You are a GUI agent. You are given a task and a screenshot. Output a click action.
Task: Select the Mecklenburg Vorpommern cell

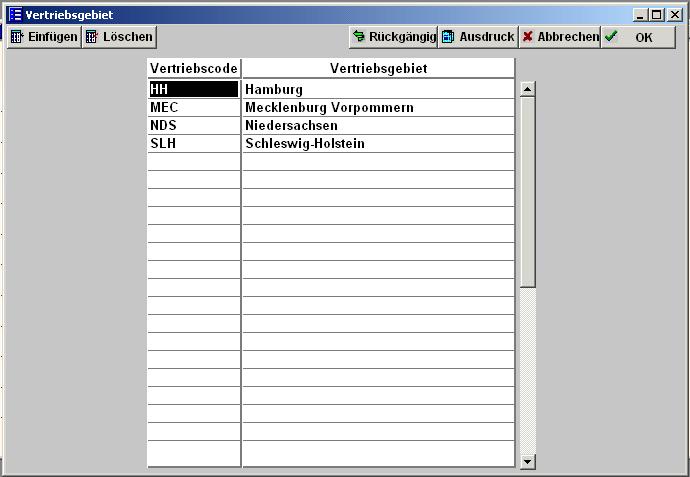tap(378, 108)
